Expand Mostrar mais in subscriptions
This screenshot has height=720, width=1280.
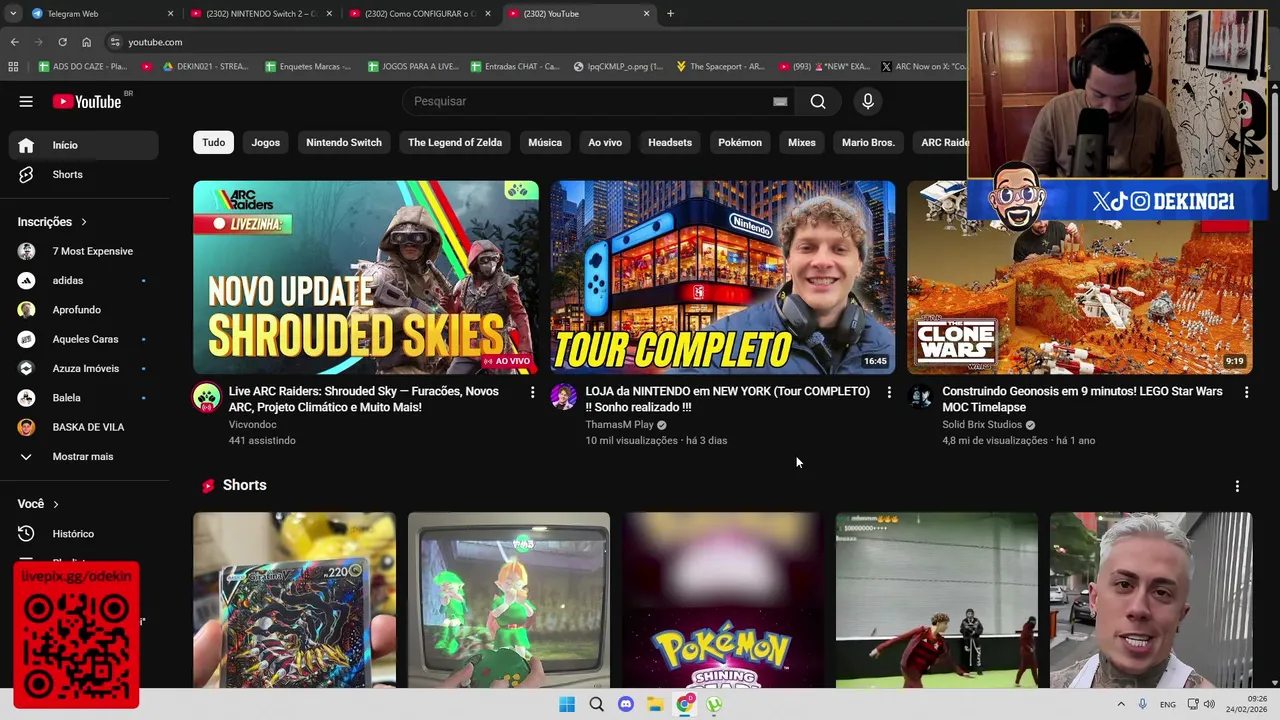(84, 456)
